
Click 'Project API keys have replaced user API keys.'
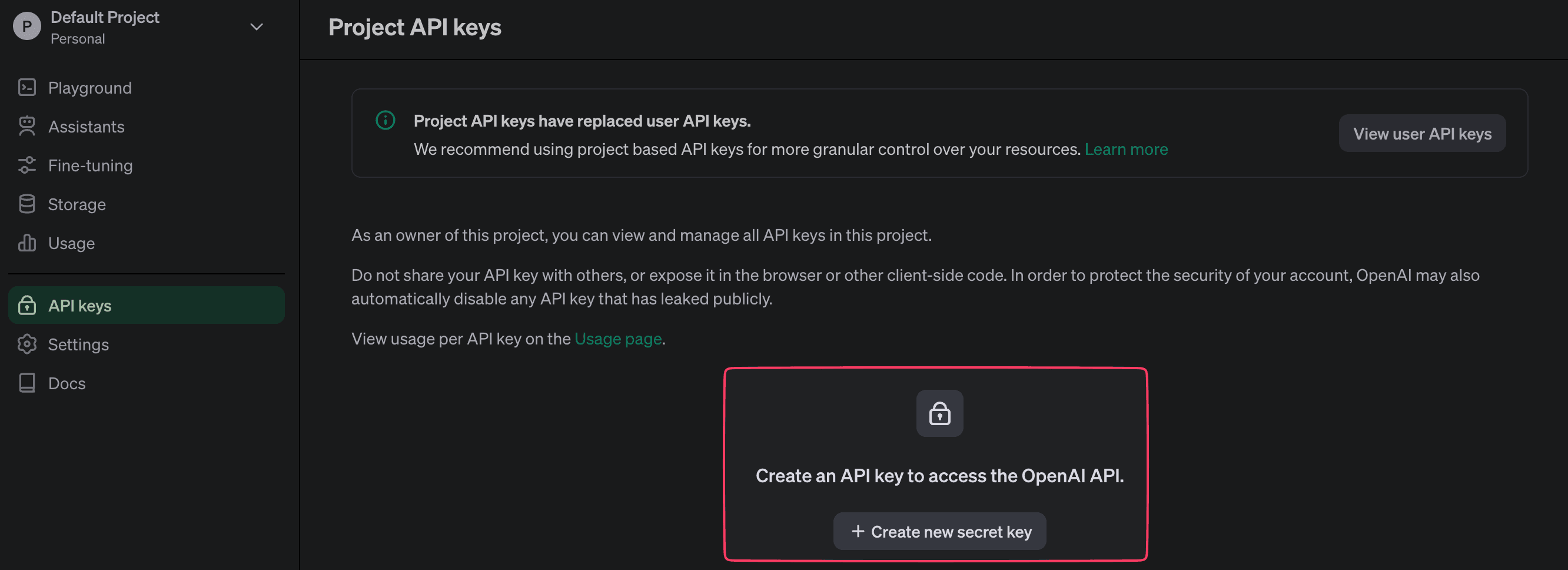(x=582, y=121)
